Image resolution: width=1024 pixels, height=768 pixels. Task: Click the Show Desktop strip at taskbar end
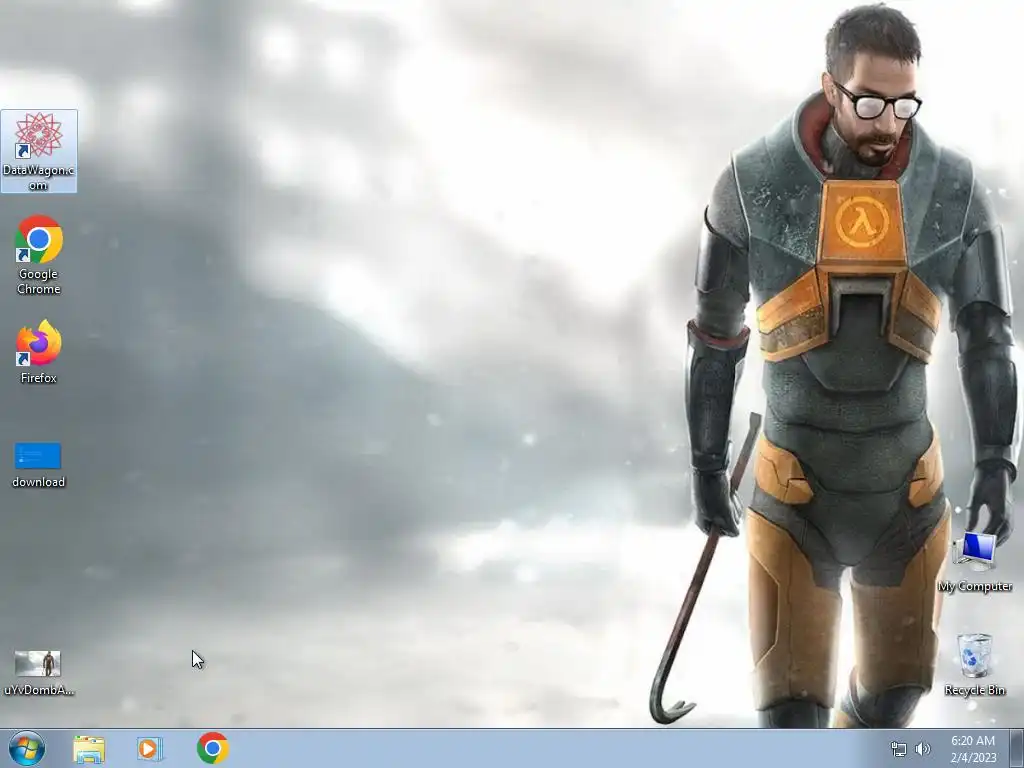[x=1016, y=748]
